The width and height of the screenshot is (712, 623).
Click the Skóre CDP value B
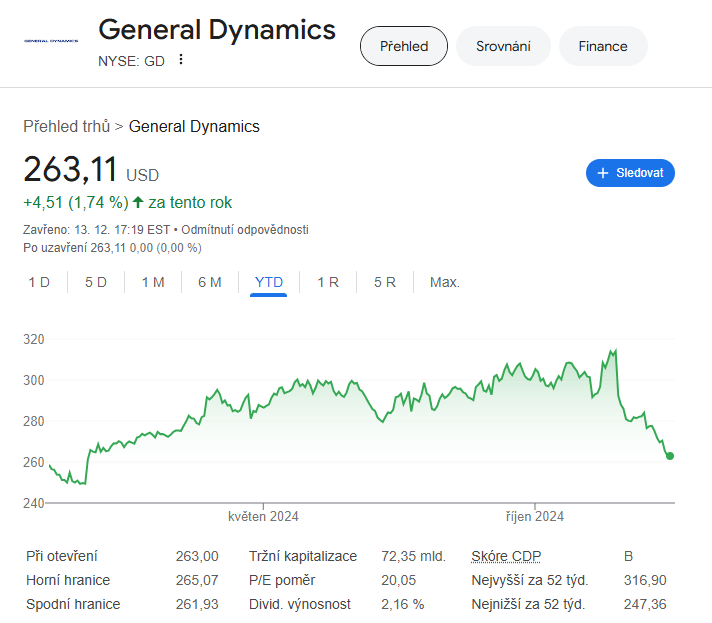(628, 556)
